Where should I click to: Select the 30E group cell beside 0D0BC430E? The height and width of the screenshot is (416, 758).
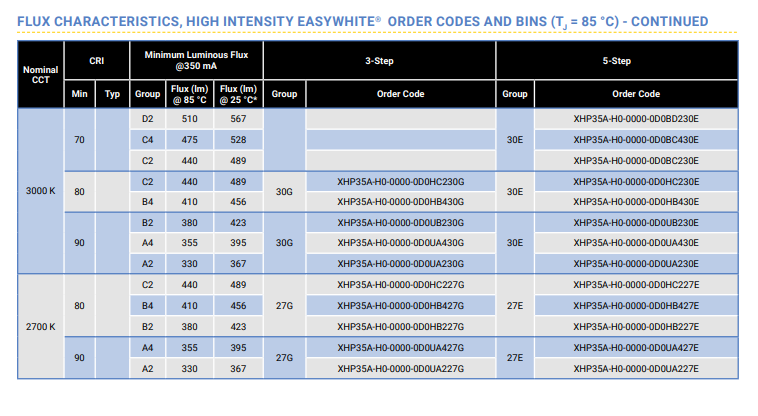tap(515, 140)
